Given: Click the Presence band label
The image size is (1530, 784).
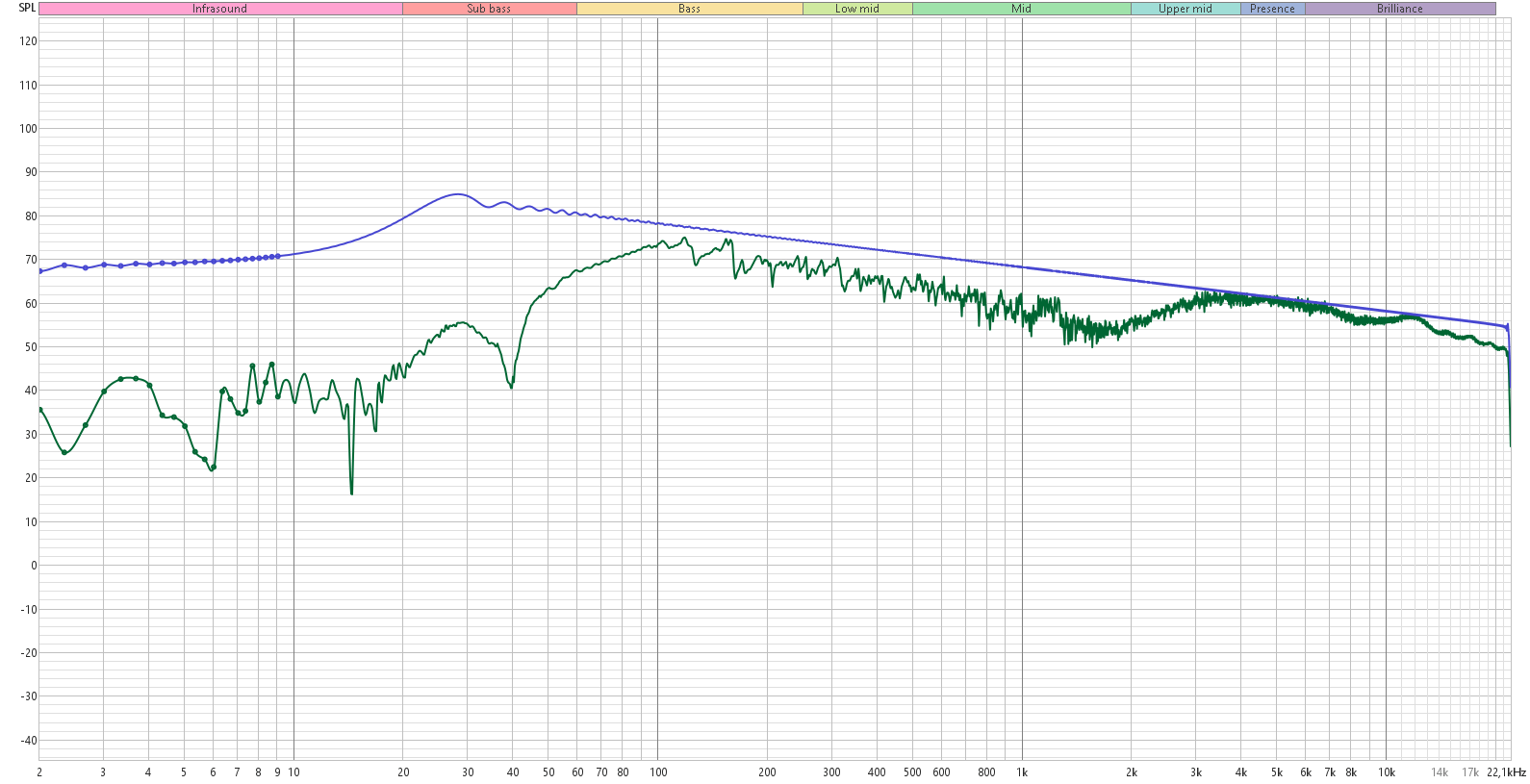Looking at the screenshot, I should [x=1273, y=9].
